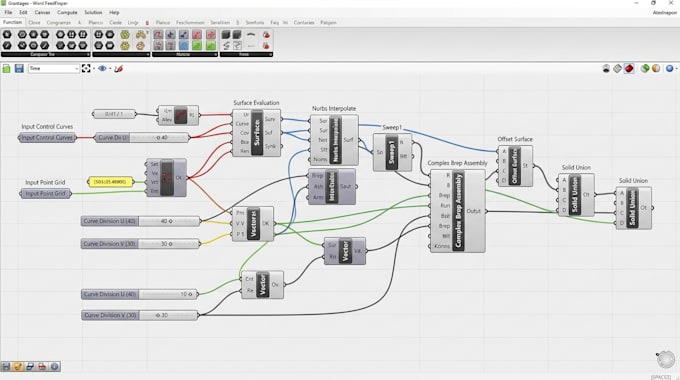Click the upper yellow hexagon ribbon icon
The height and width of the screenshot is (380, 680).
coord(125,34)
